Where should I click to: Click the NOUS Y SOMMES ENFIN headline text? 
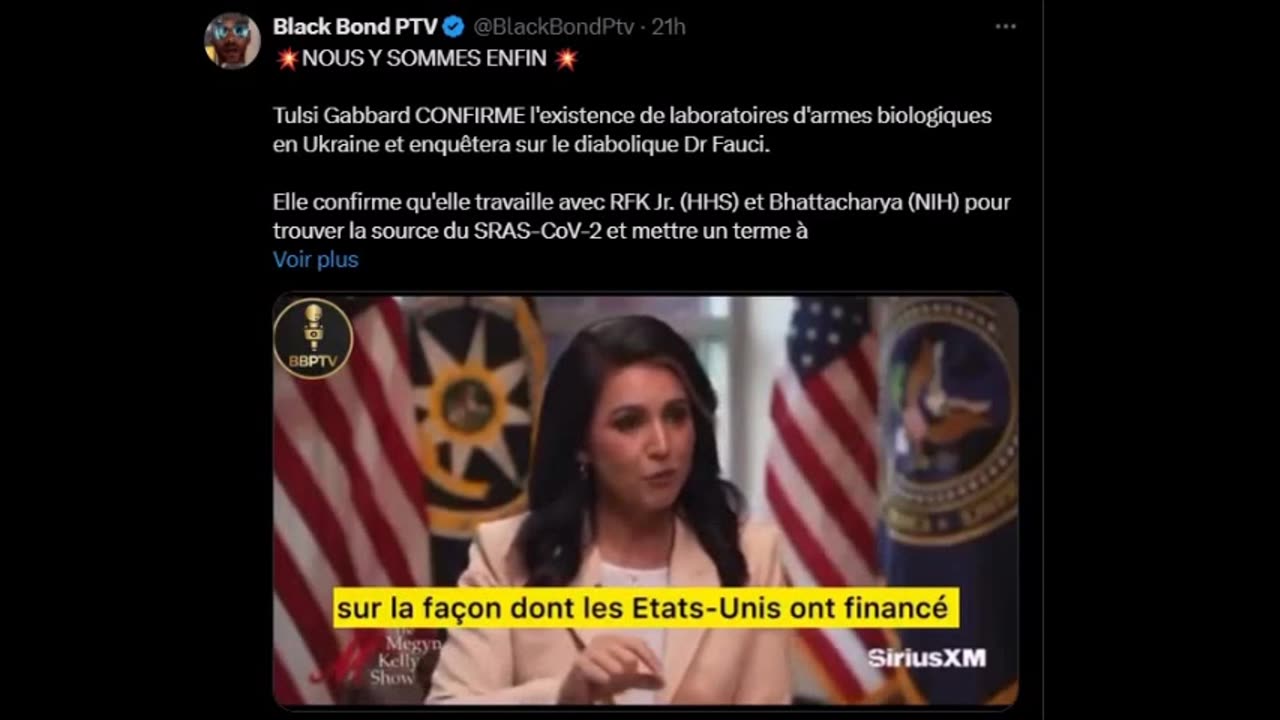424,59
